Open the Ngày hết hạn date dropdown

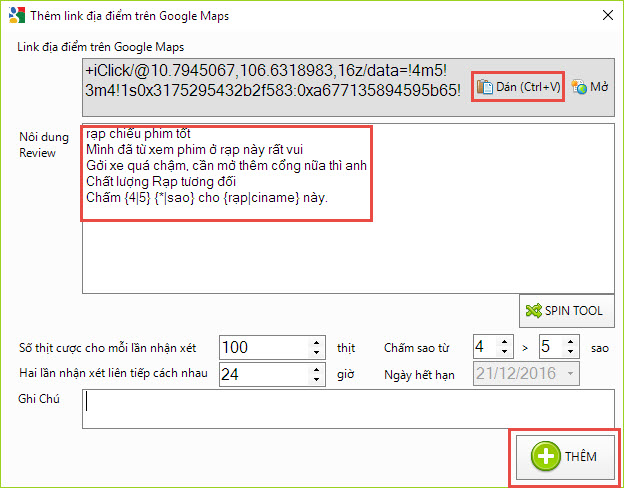tap(571, 373)
